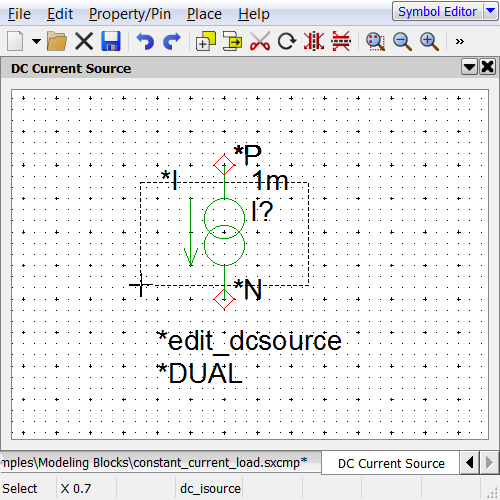Undo with the blue back arrow
Screen dimensions: 500x500
pyautogui.click(x=145, y=41)
